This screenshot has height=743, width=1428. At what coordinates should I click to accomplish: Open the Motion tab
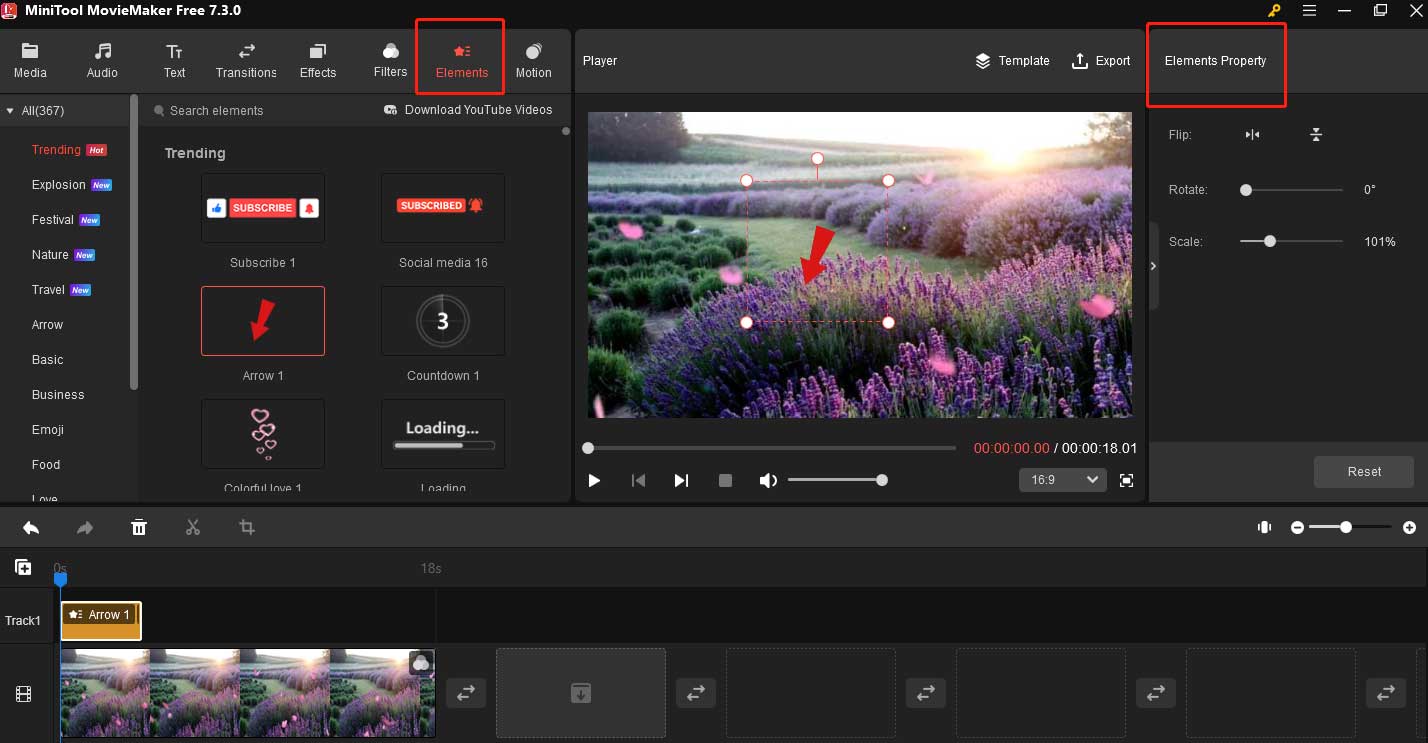(x=533, y=61)
